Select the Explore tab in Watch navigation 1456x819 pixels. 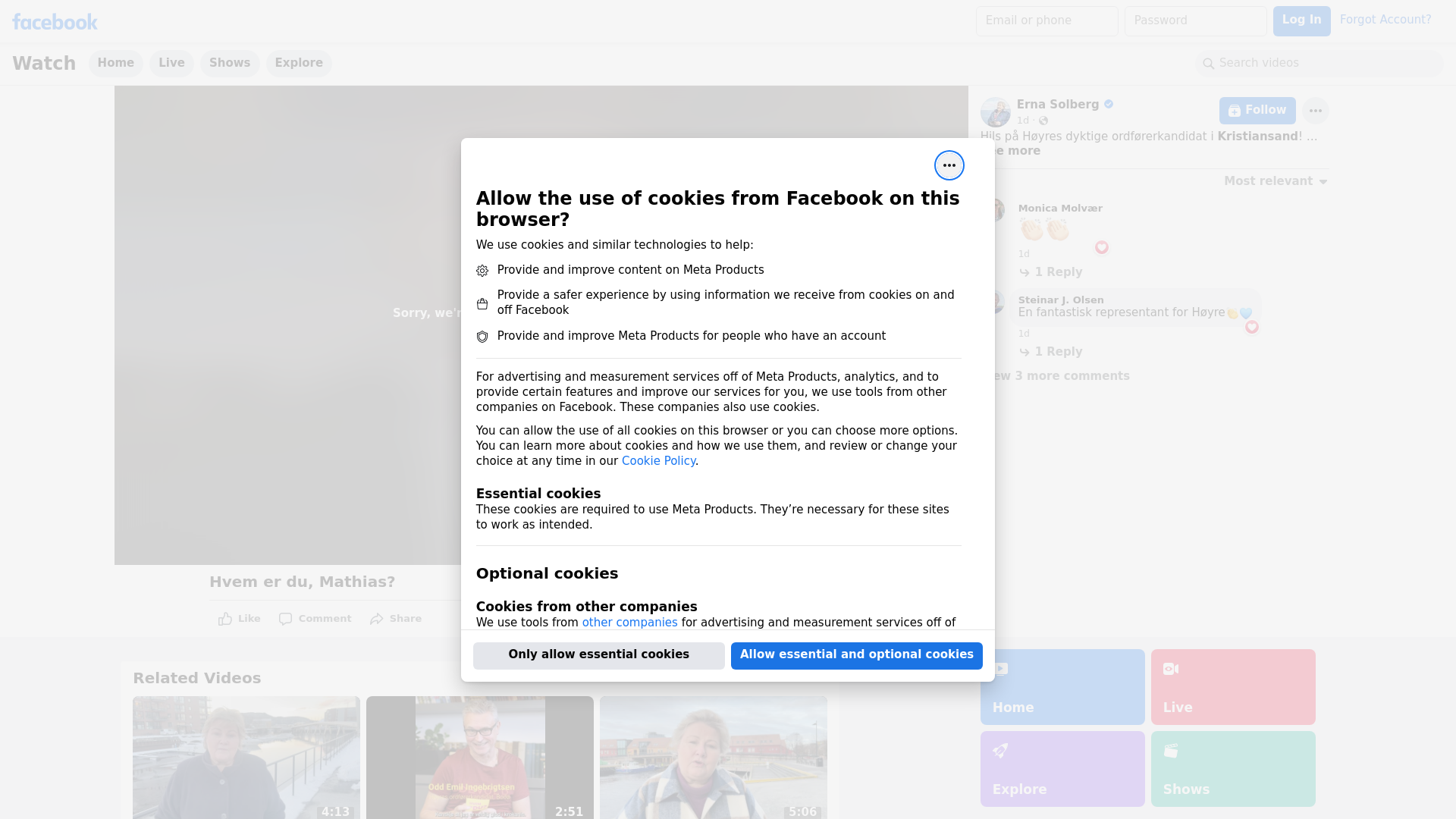pos(299,64)
